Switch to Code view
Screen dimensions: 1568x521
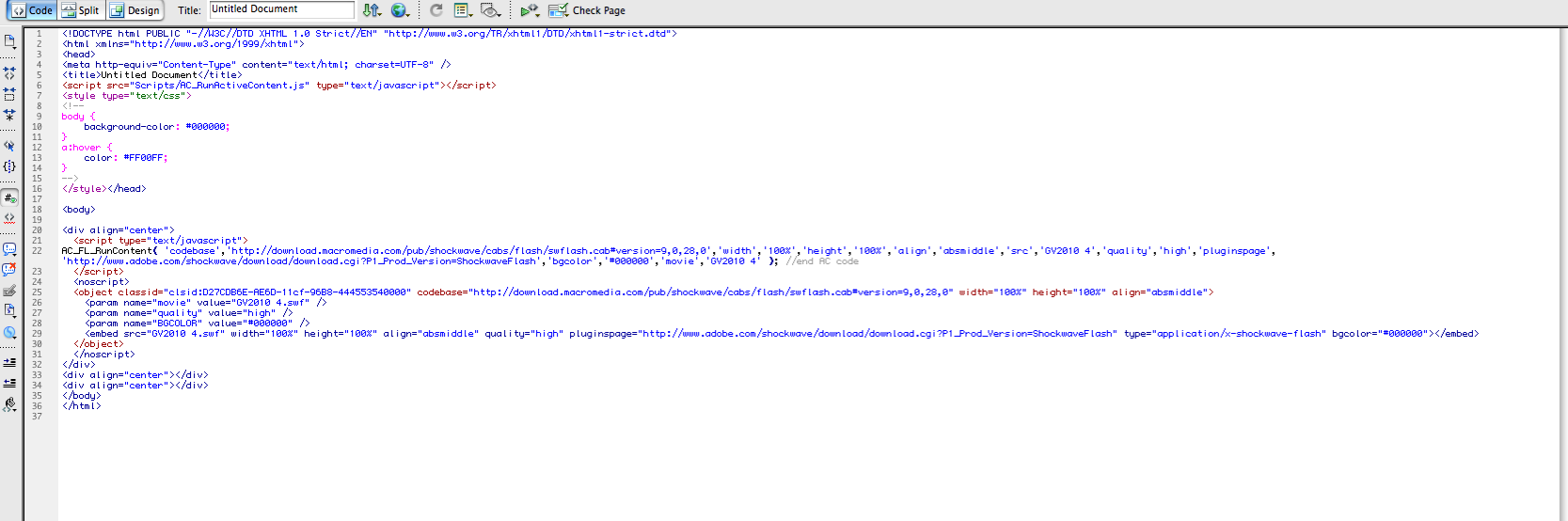click(32, 10)
